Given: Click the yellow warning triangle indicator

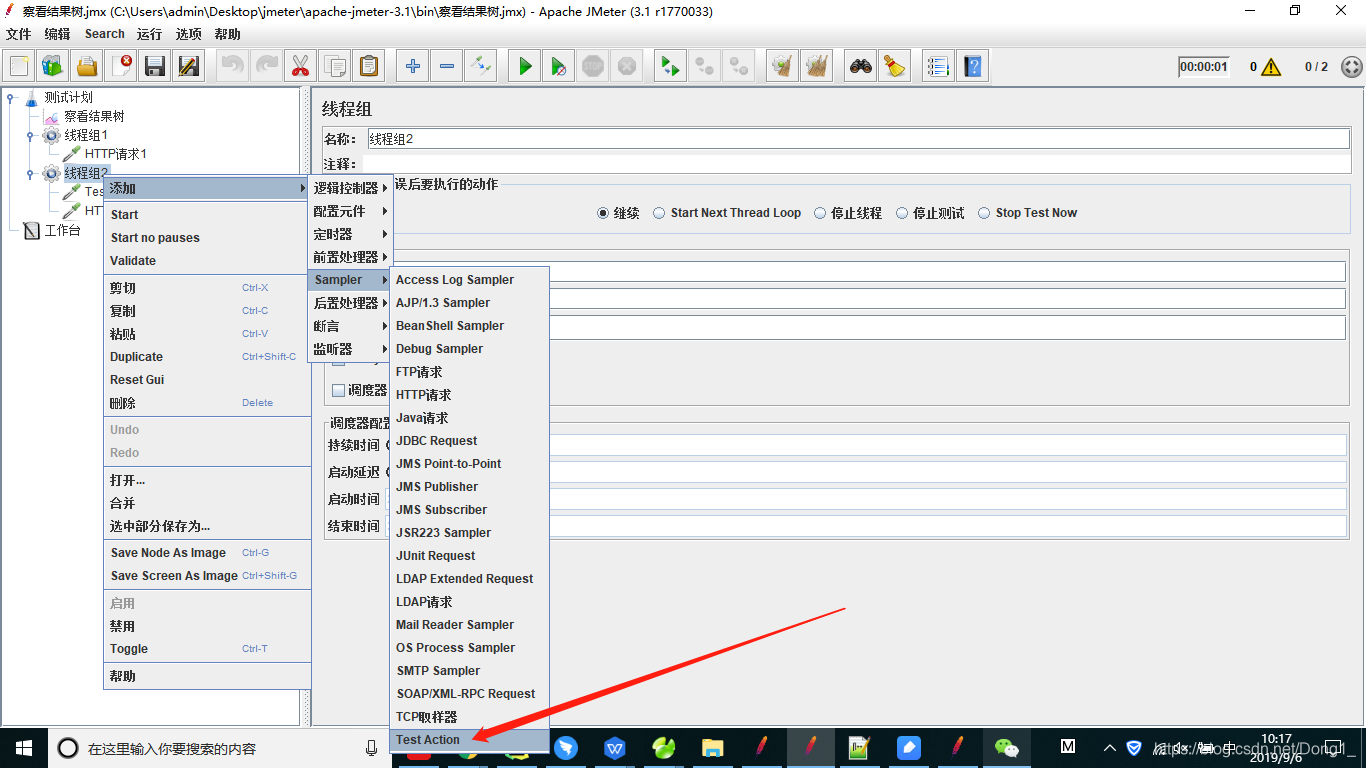Looking at the screenshot, I should pos(1271,67).
